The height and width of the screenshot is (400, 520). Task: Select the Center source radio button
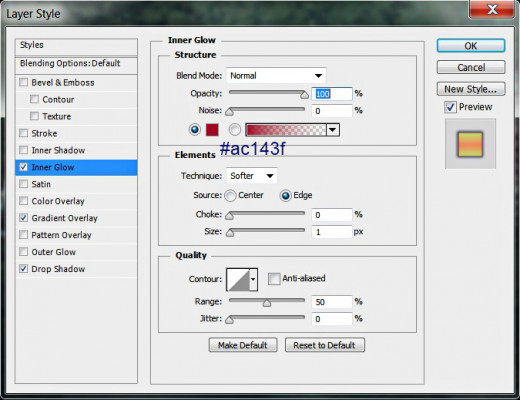pyautogui.click(x=230, y=196)
